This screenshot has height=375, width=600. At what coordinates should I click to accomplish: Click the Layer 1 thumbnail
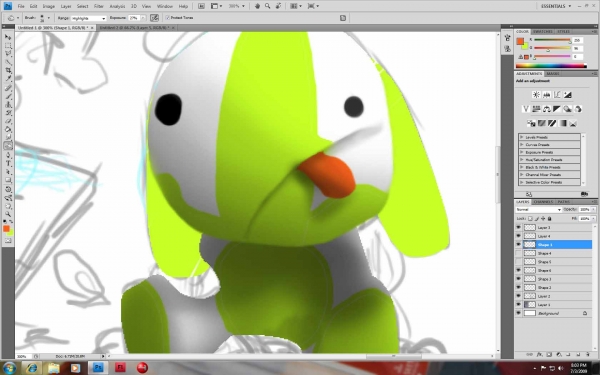click(x=530, y=305)
